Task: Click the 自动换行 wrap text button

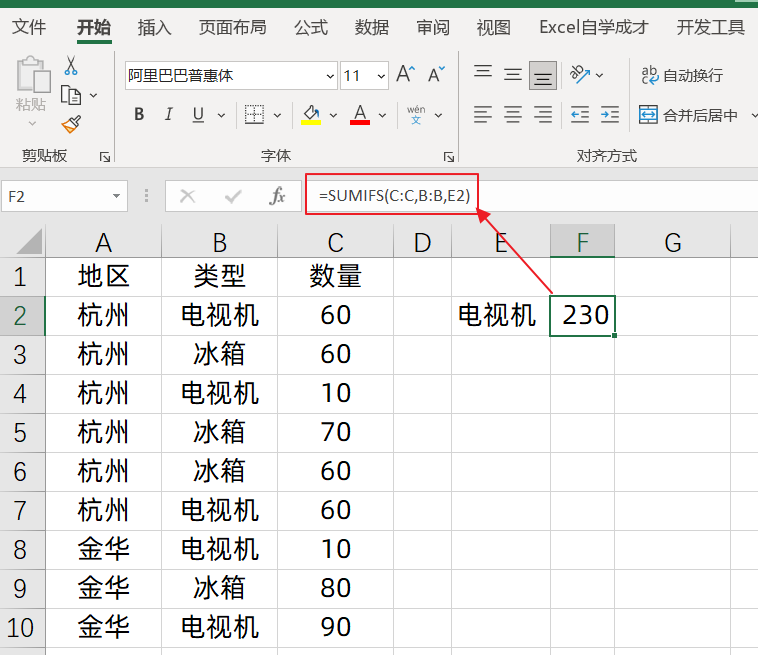Action: (682, 75)
